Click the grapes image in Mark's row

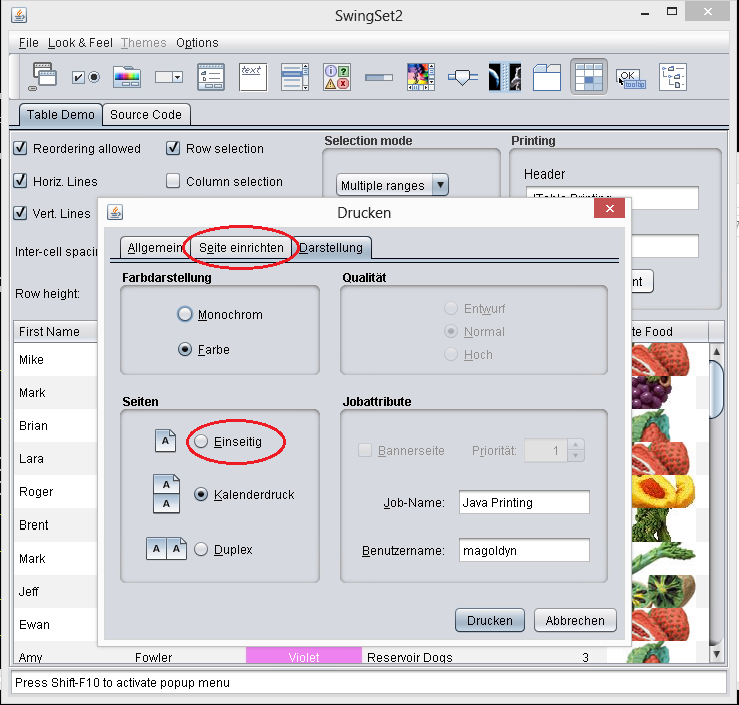coord(651,392)
